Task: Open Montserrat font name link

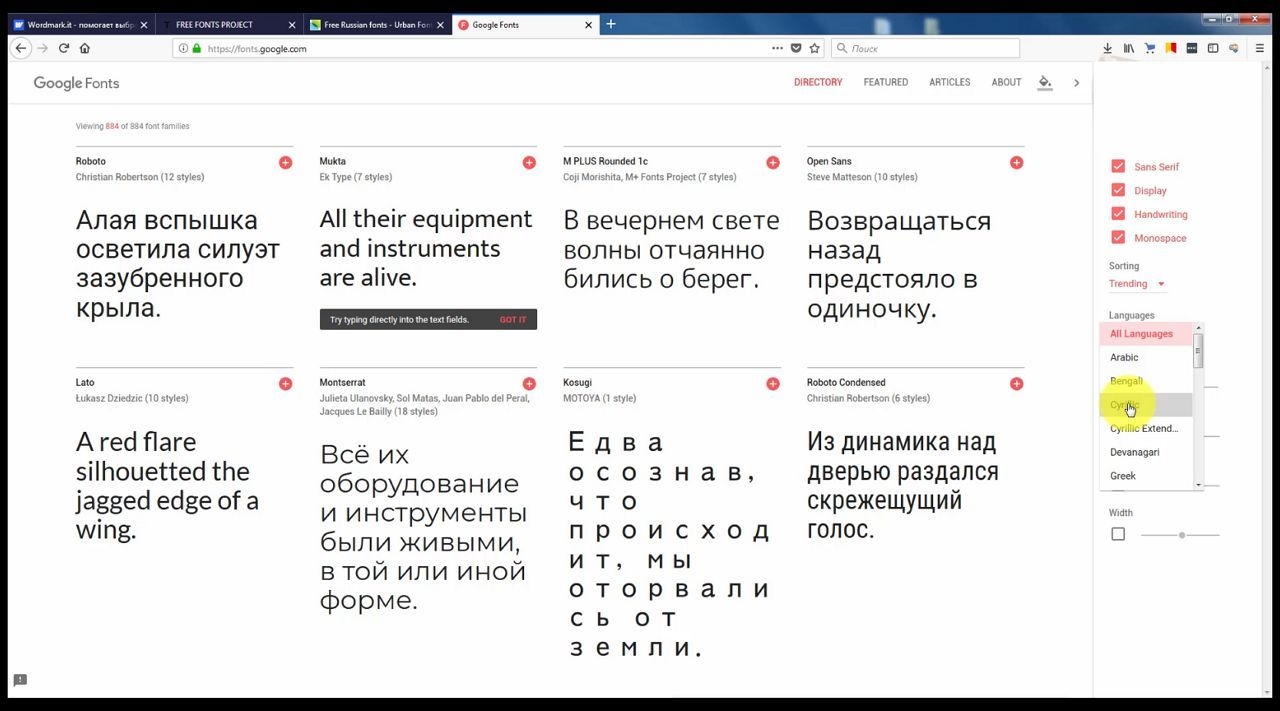Action: (342, 382)
